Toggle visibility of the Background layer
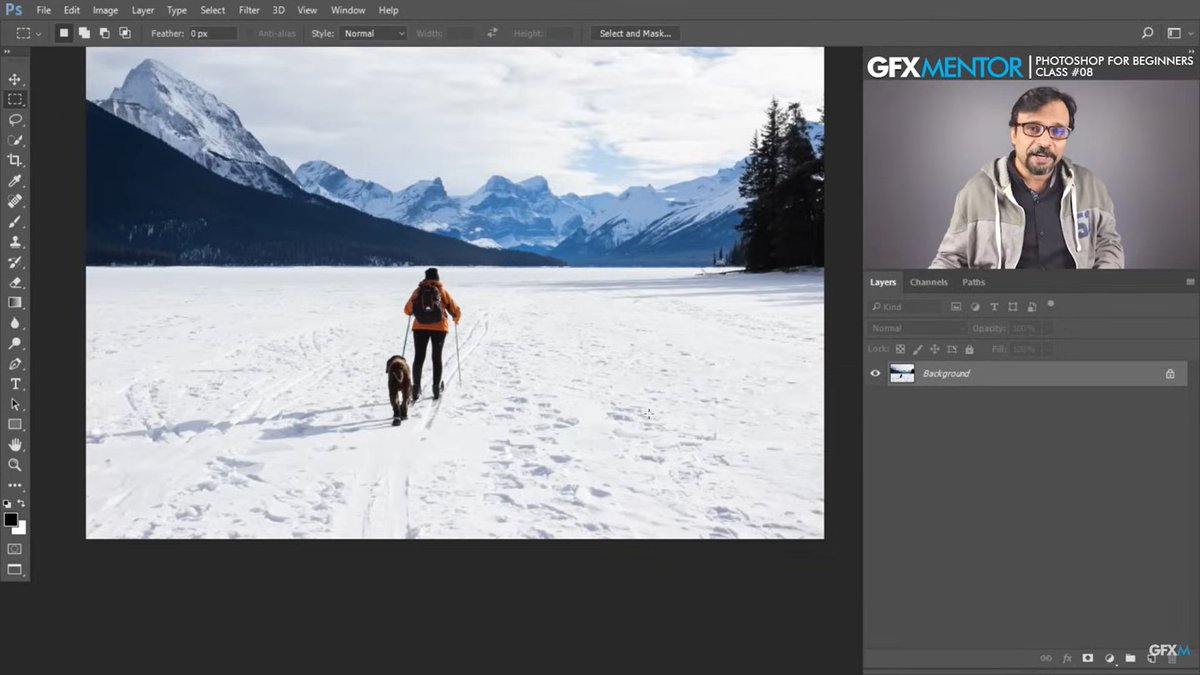The width and height of the screenshot is (1200, 675). (x=875, y=374)
